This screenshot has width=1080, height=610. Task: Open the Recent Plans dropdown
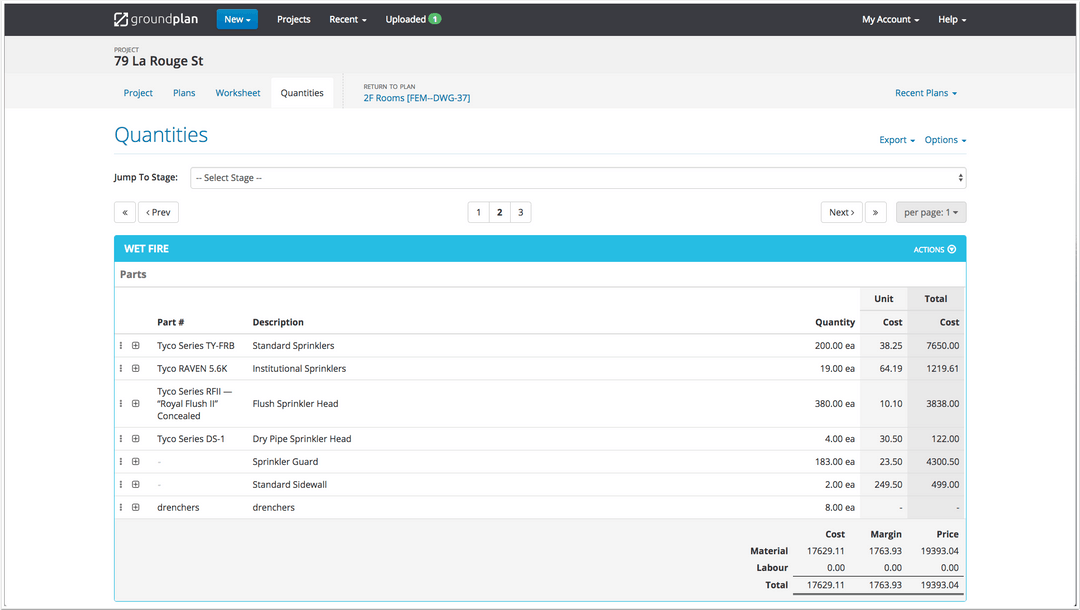tap(925, 93)
